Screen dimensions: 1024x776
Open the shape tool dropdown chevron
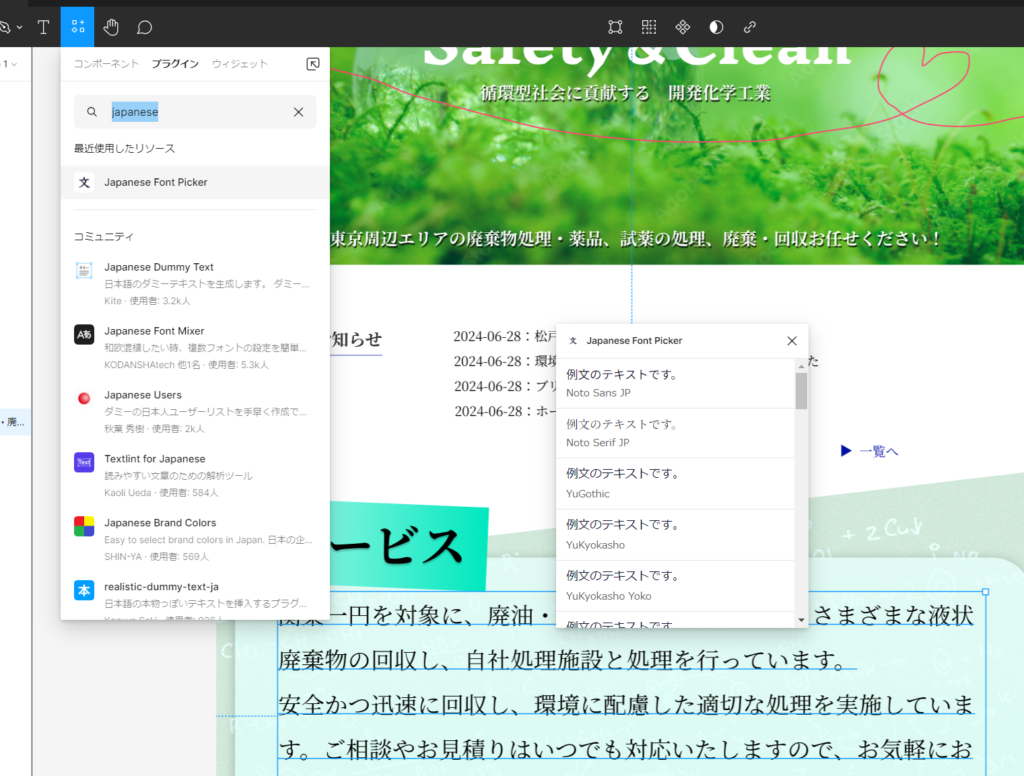20,27
